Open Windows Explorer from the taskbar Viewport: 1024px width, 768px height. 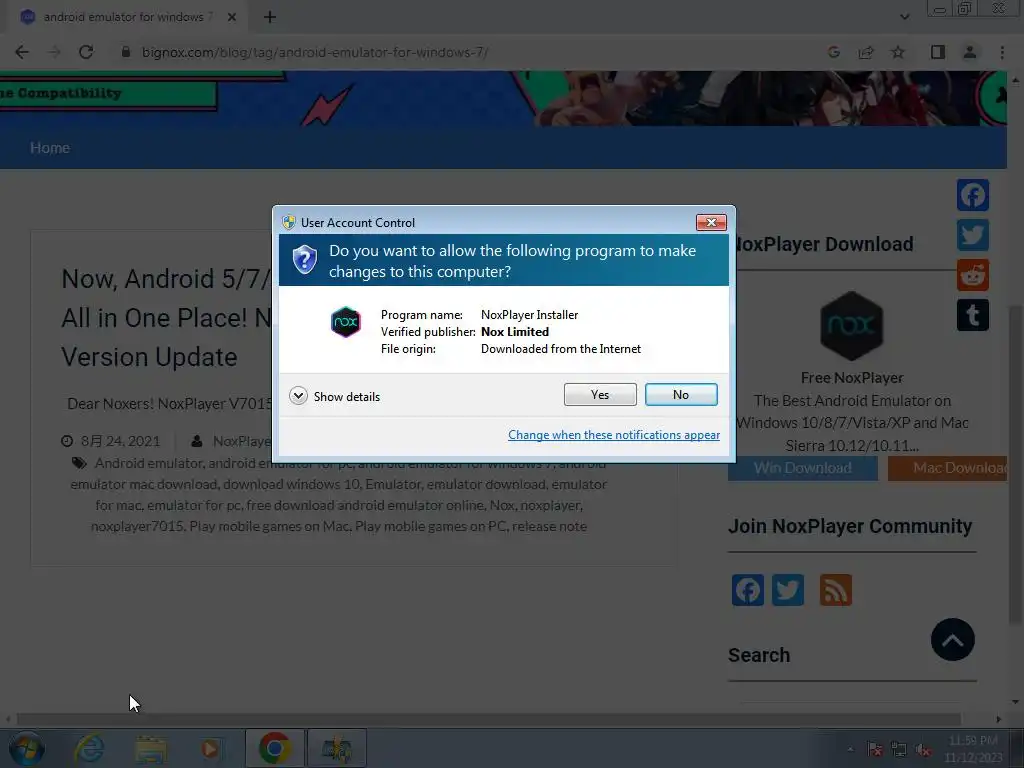[x=151, y=748]
